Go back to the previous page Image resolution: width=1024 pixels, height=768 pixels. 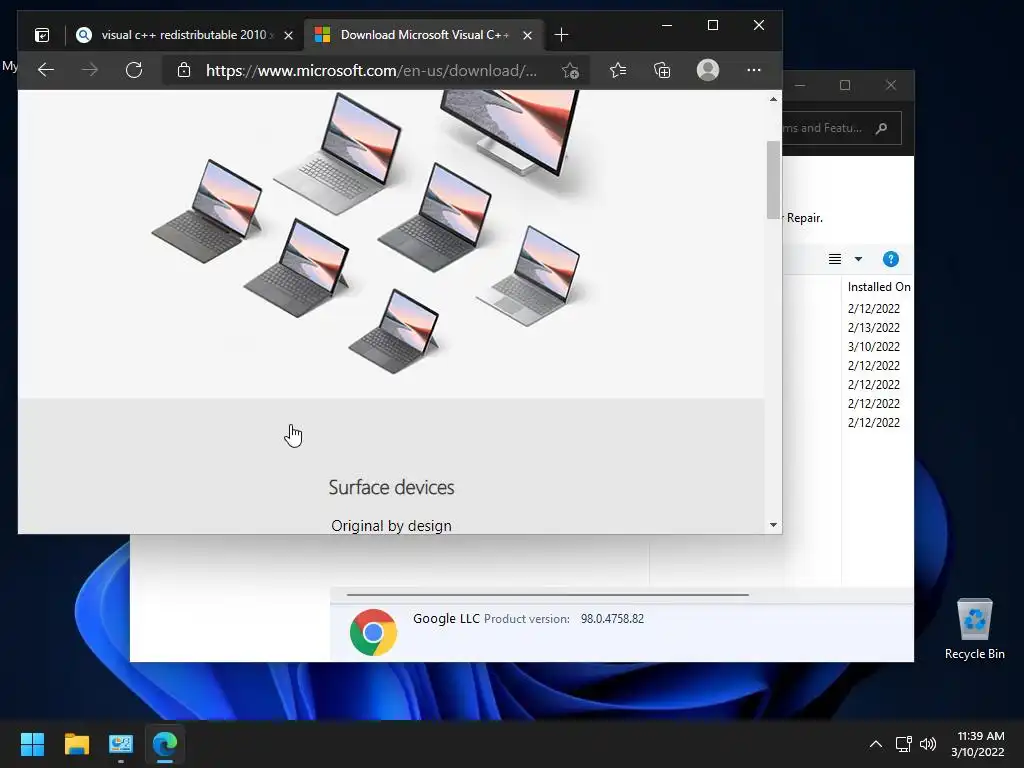[46, 70]
